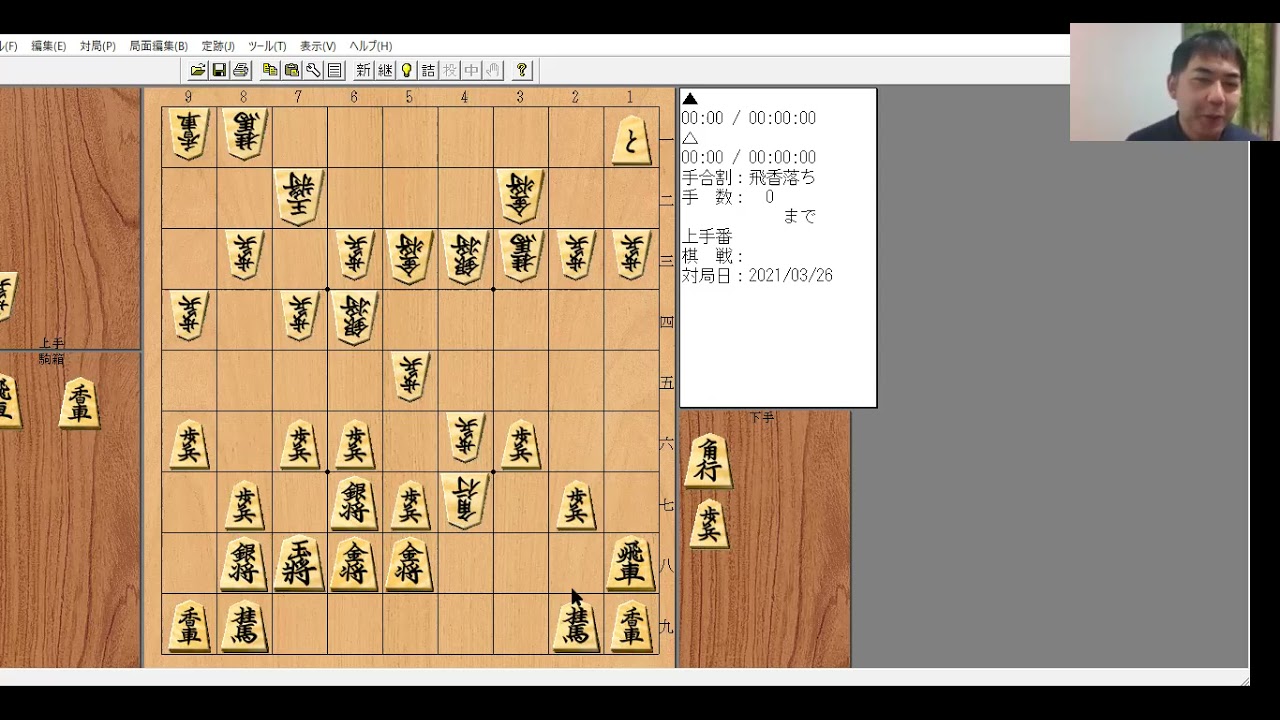The width and height of the screenshot is (1280, 720).
Task: Select the opponent silver on square 4三
Action: [x=464, y=257]
